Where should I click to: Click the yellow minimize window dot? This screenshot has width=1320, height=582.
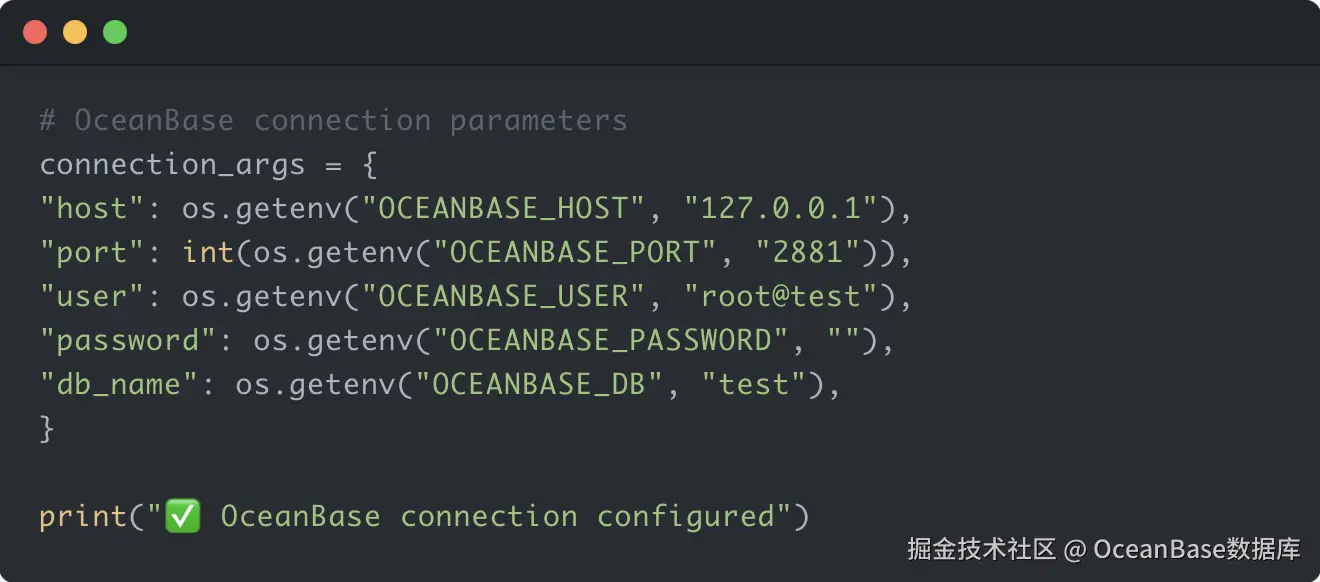(x=75, y=32)
